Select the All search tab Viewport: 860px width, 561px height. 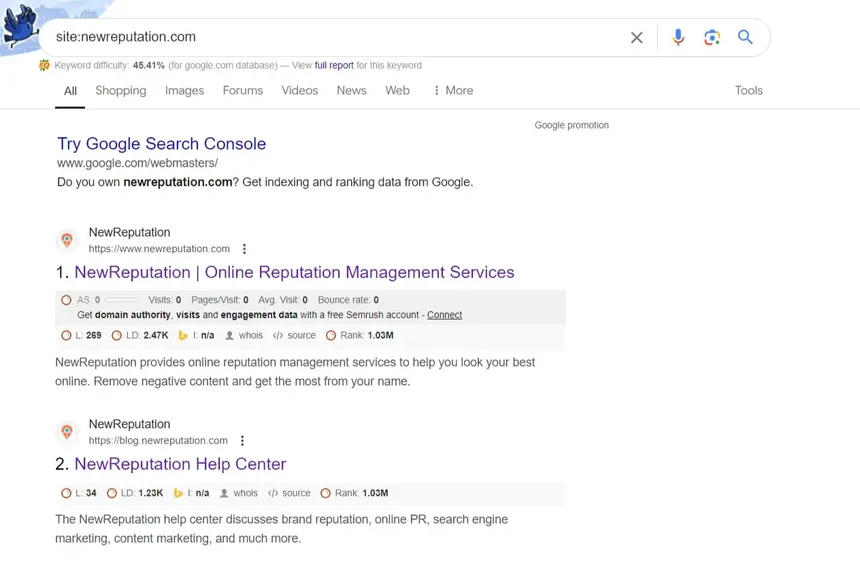(70, 91)
